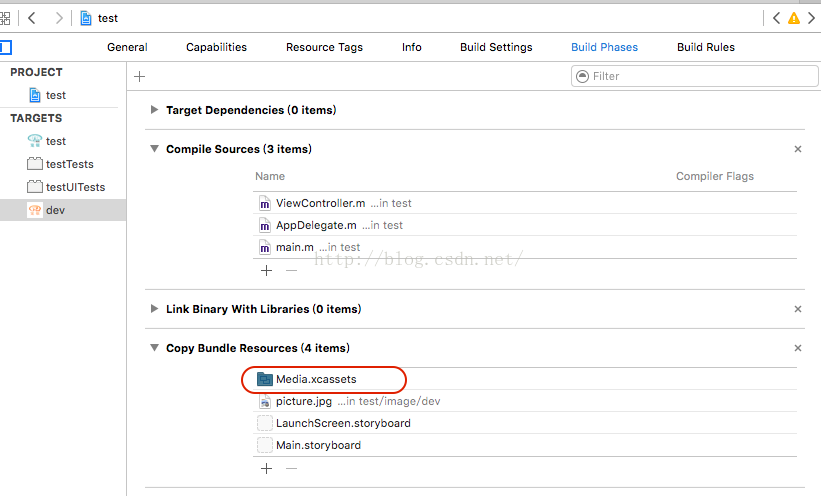
Task: Select the test project item
Action: [x=55, y=95]
